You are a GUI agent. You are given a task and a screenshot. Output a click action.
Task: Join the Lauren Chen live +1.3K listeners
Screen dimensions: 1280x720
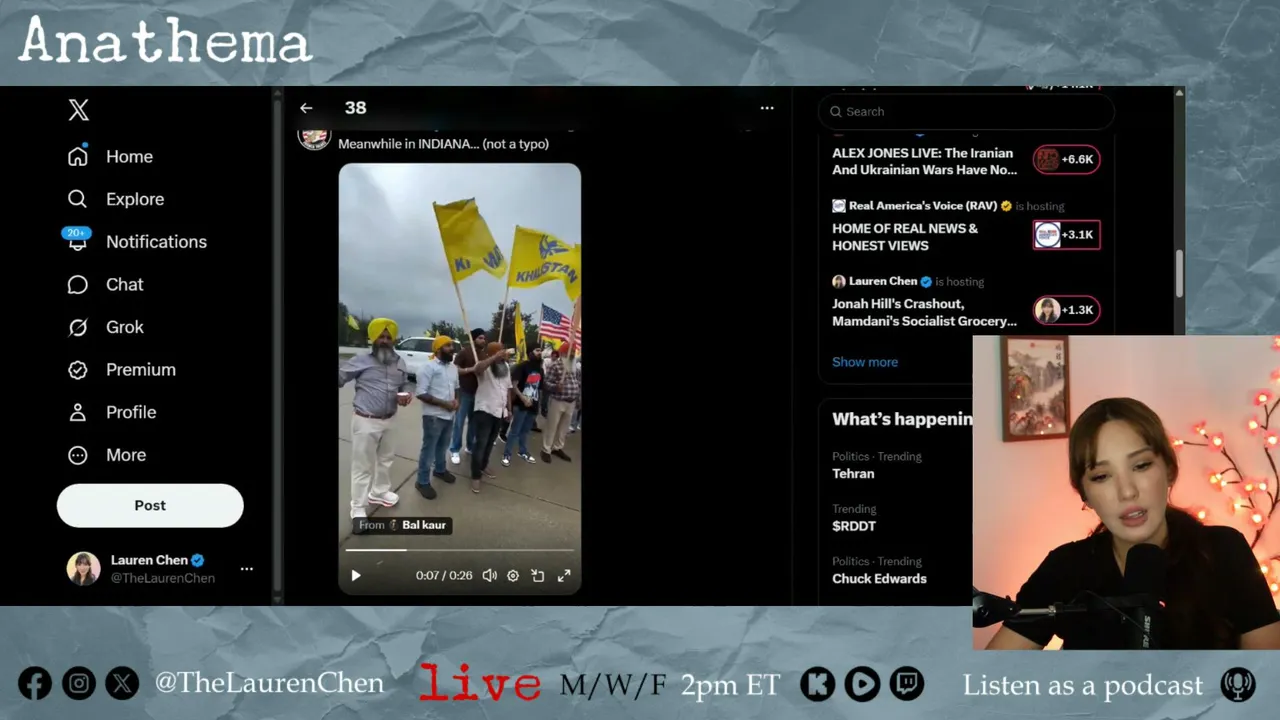pyautogui.click(x=1066, y=310)
